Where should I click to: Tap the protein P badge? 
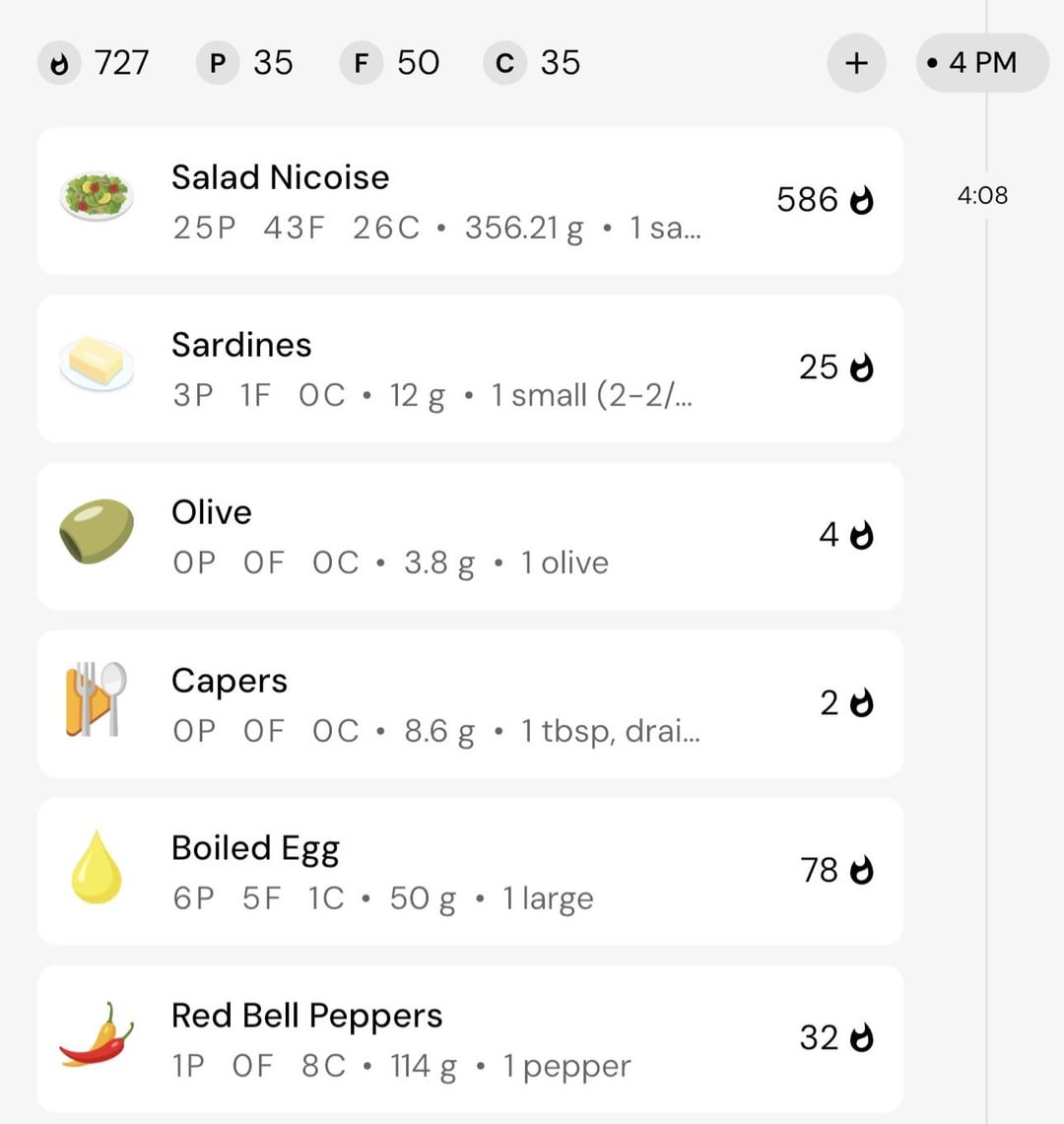(x=218, y=64)
